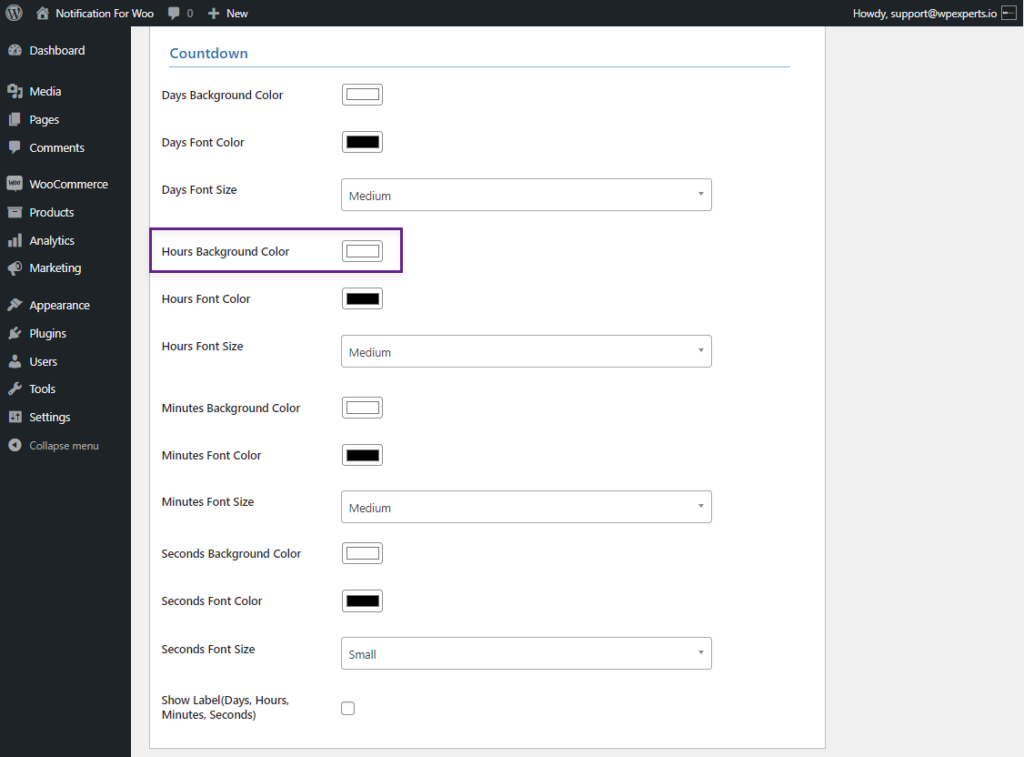Pick Seconds Font Color swatch

point(362,601)
